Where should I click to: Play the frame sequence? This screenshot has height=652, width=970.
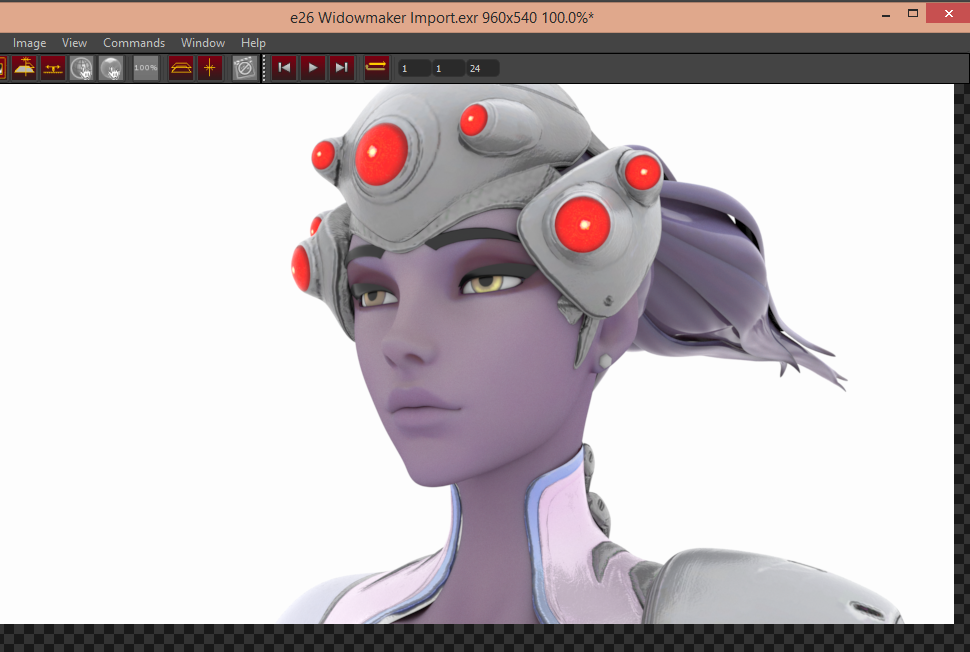tap(313, 67)
